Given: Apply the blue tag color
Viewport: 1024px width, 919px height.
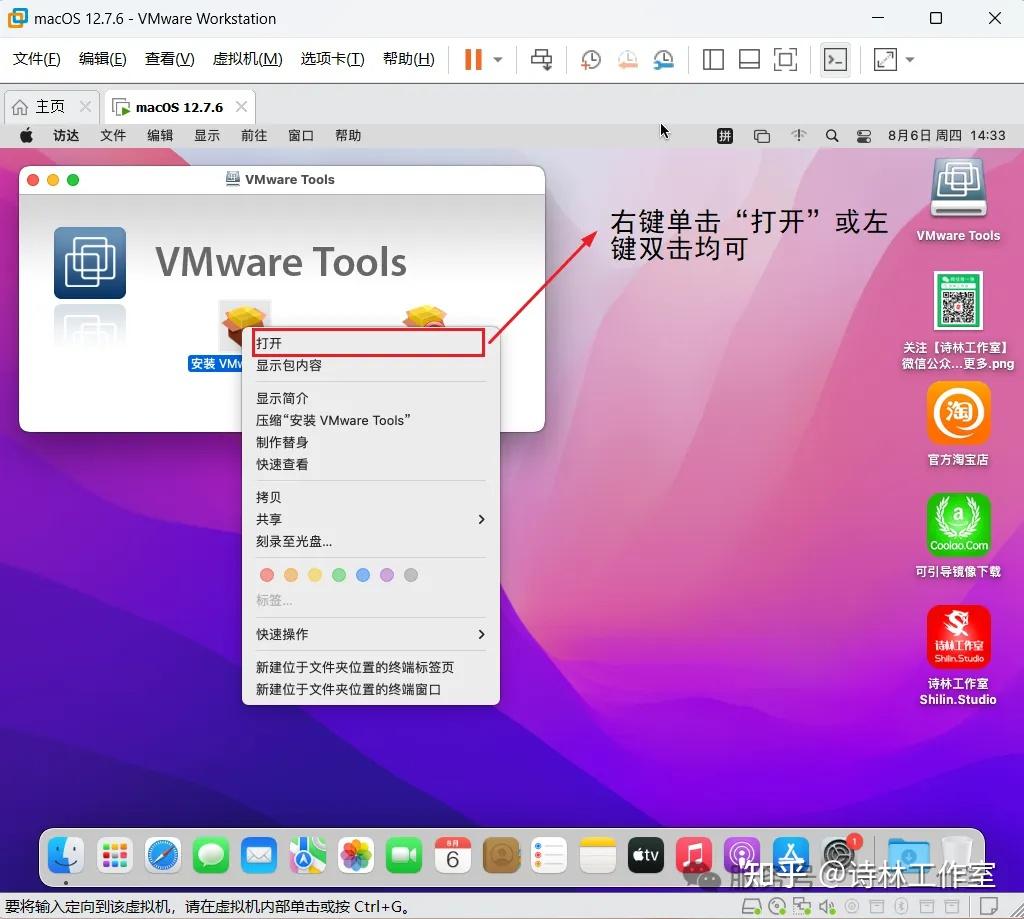Looking at the screenshot, I should click(363, 575).
